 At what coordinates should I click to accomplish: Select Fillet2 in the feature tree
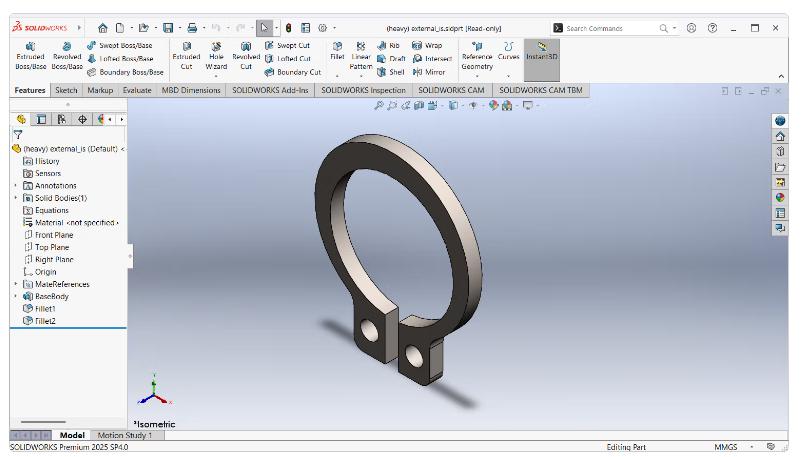point(45,321)
